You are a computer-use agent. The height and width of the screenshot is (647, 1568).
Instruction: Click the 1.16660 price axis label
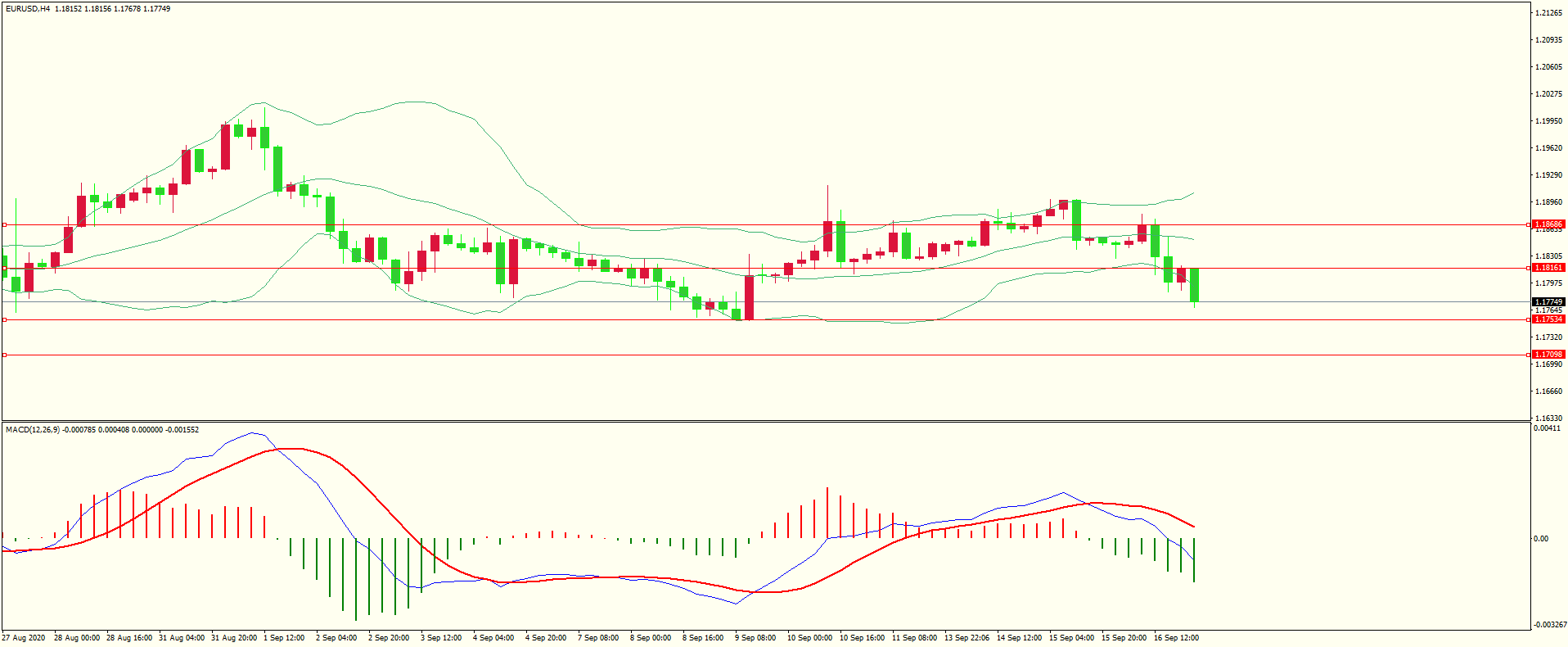[x=1548, y=391]
